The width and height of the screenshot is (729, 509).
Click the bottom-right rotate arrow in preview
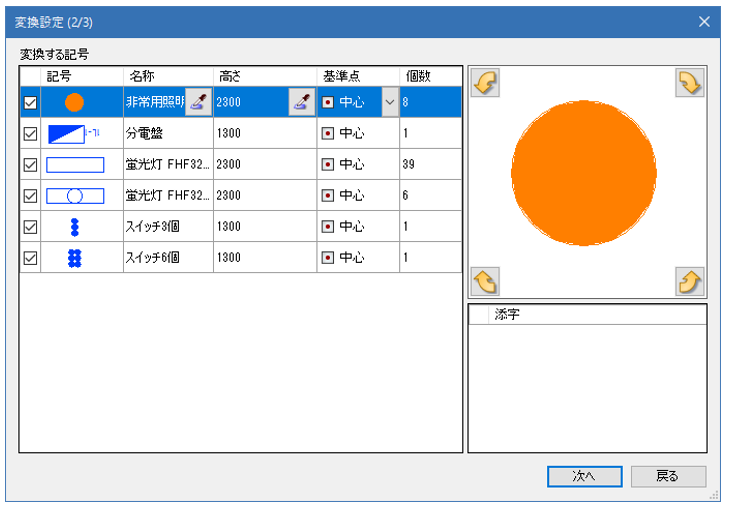pyautogui.click(x=690, y=281)
